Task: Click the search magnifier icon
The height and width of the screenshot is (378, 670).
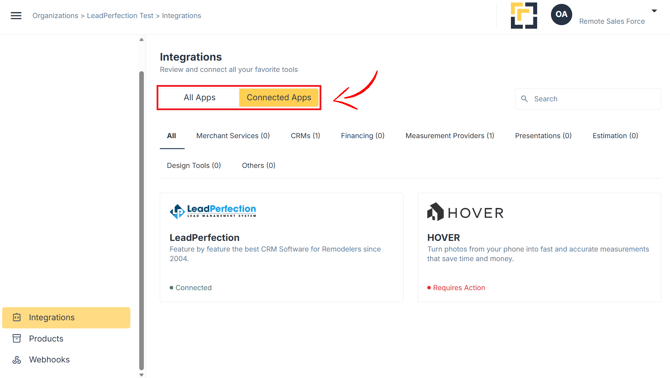Action: click(524, 99)
